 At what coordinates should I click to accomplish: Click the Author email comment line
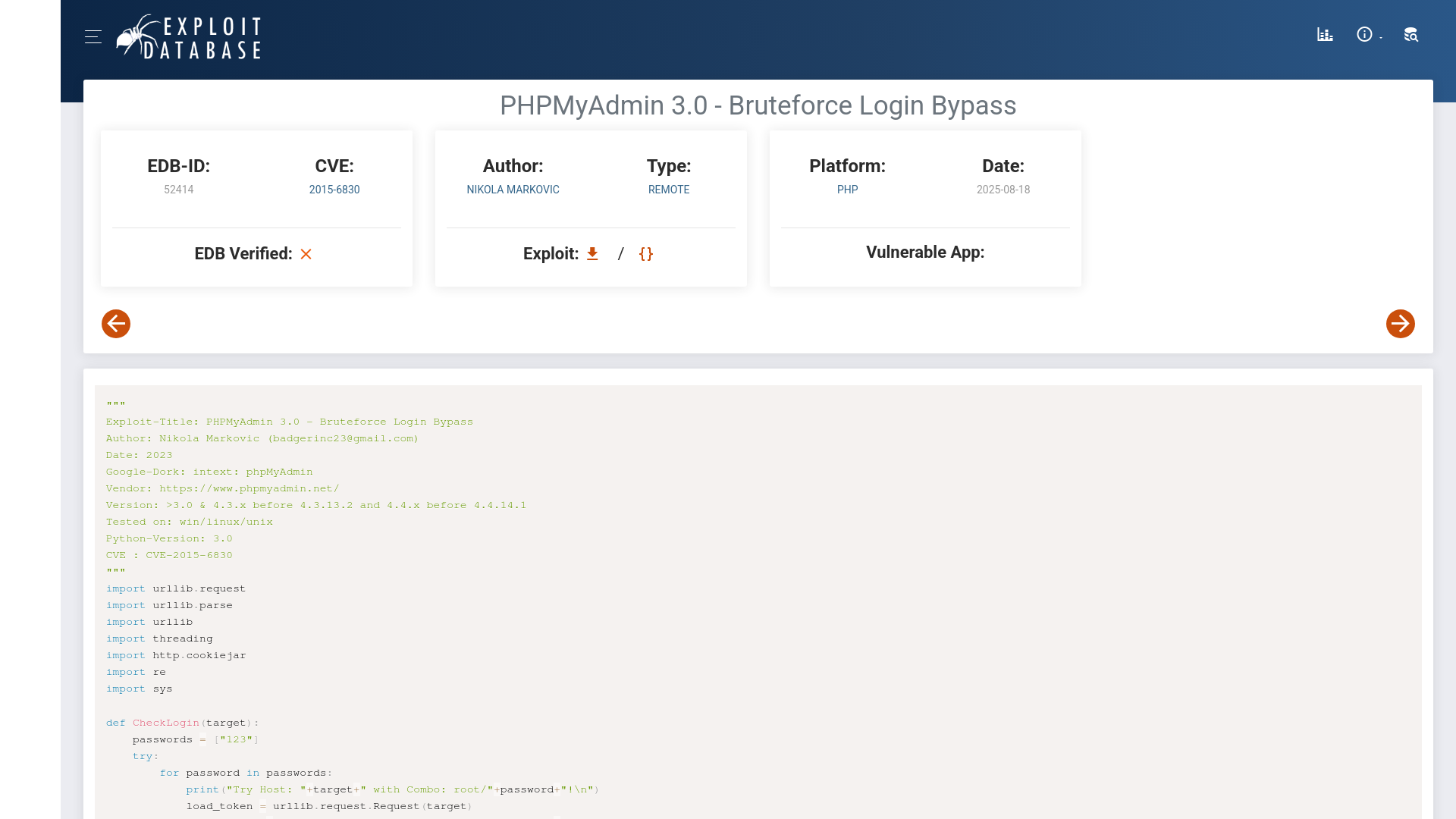pyautogui.click(x=262, y=438)
